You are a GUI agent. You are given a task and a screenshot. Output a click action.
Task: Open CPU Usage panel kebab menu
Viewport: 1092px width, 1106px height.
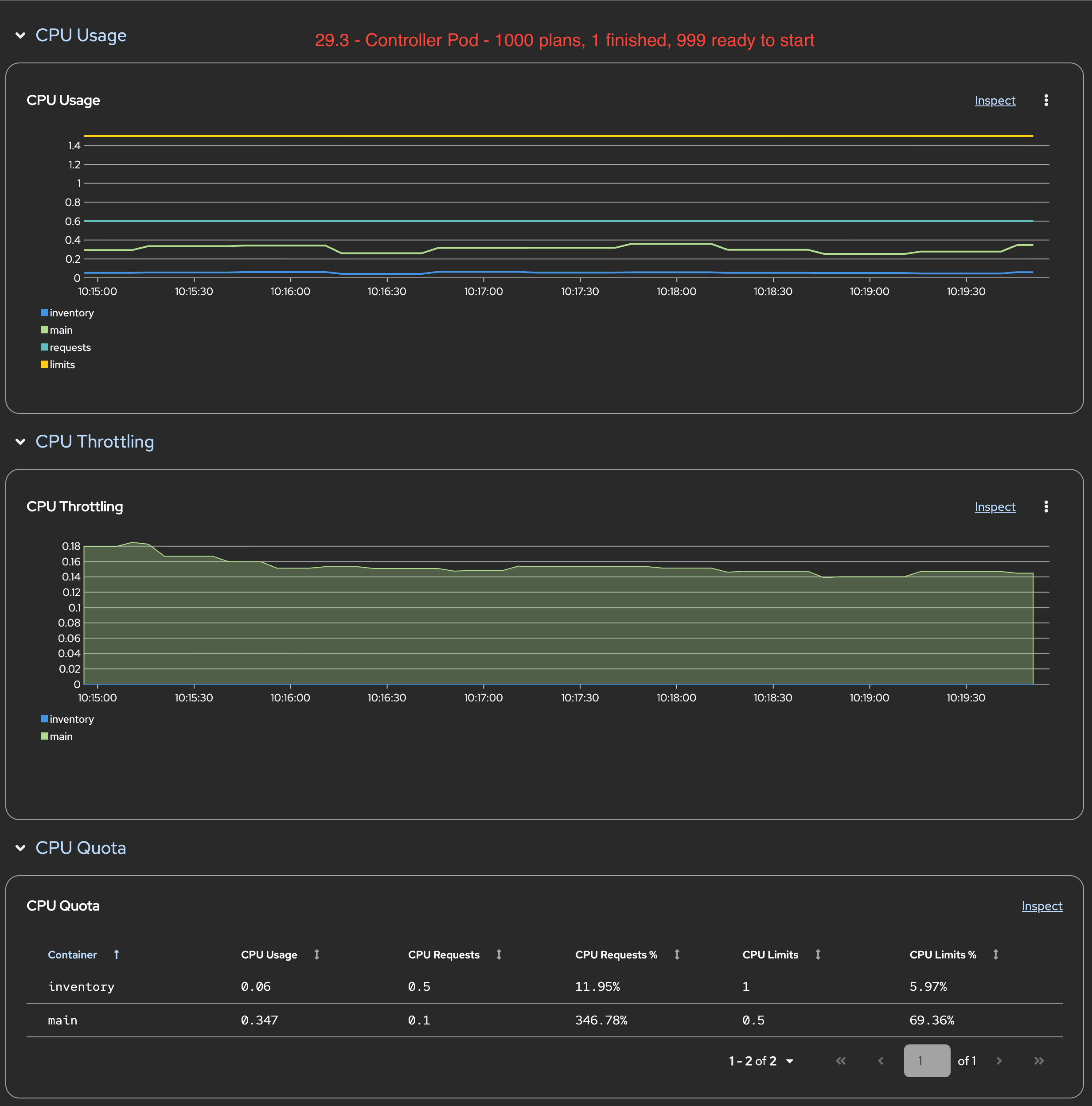1045,100
